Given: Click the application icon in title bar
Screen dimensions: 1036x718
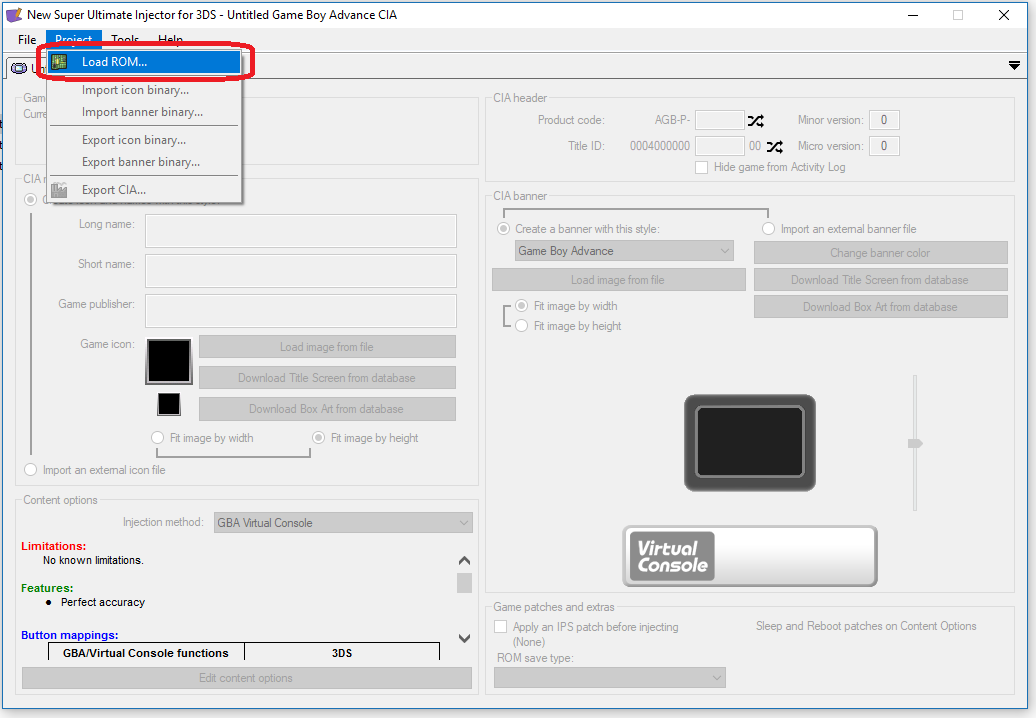Looking at the screenshot, I should 14,15.
